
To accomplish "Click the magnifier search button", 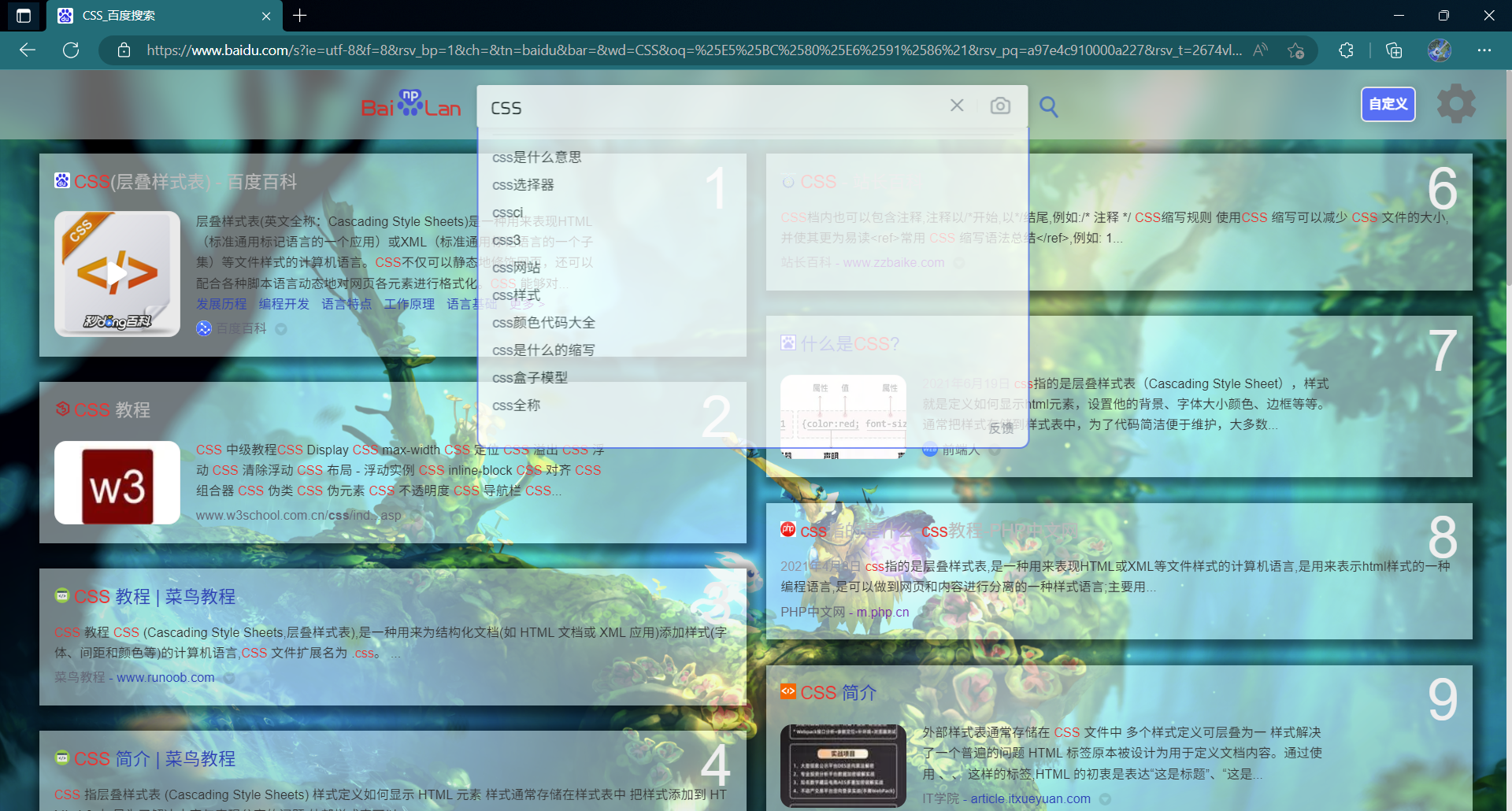I will 1048,106.
